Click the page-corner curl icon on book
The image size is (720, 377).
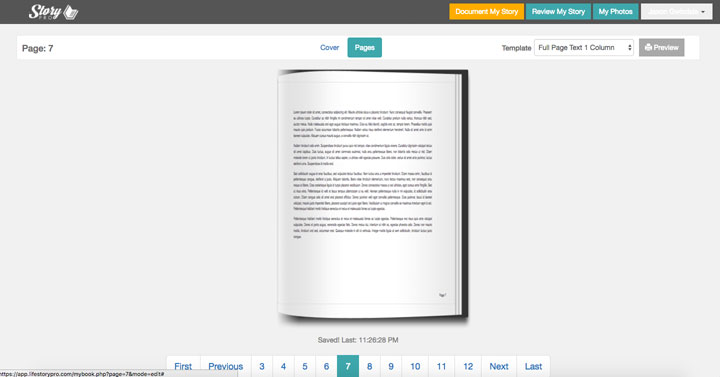tap(442, 295)
